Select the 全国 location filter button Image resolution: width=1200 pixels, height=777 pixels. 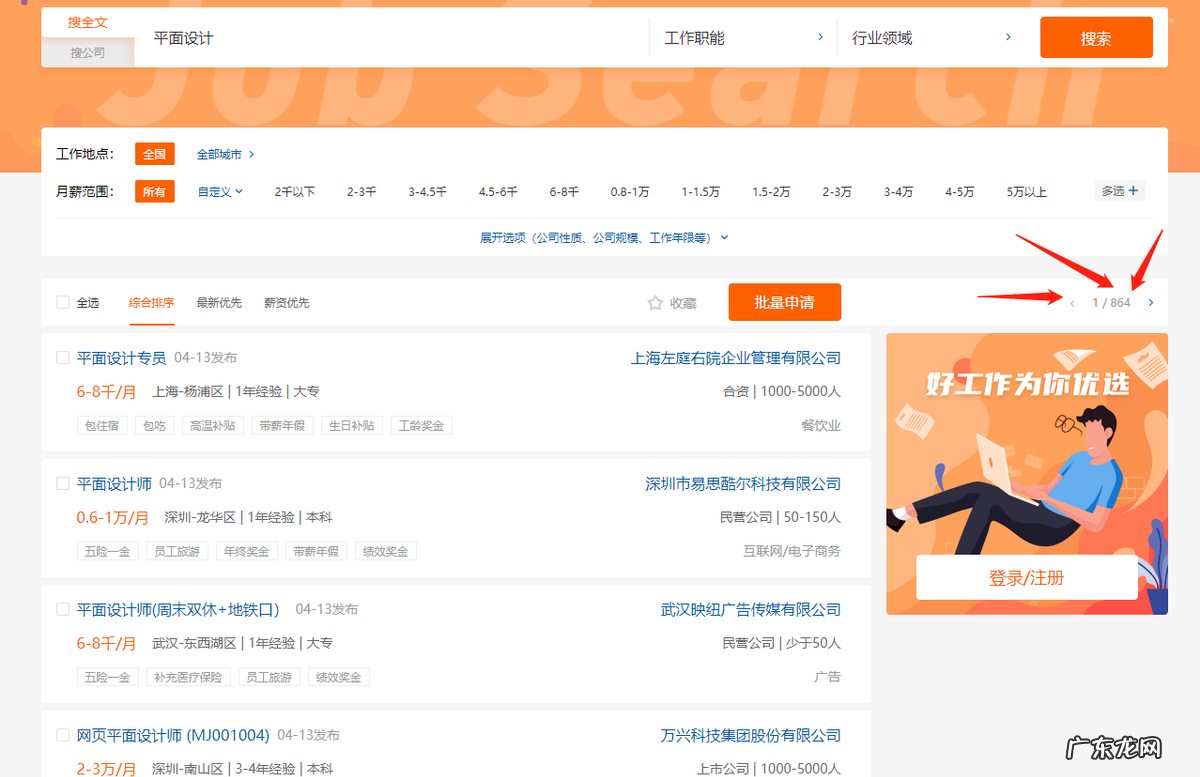tap(155, 154)
